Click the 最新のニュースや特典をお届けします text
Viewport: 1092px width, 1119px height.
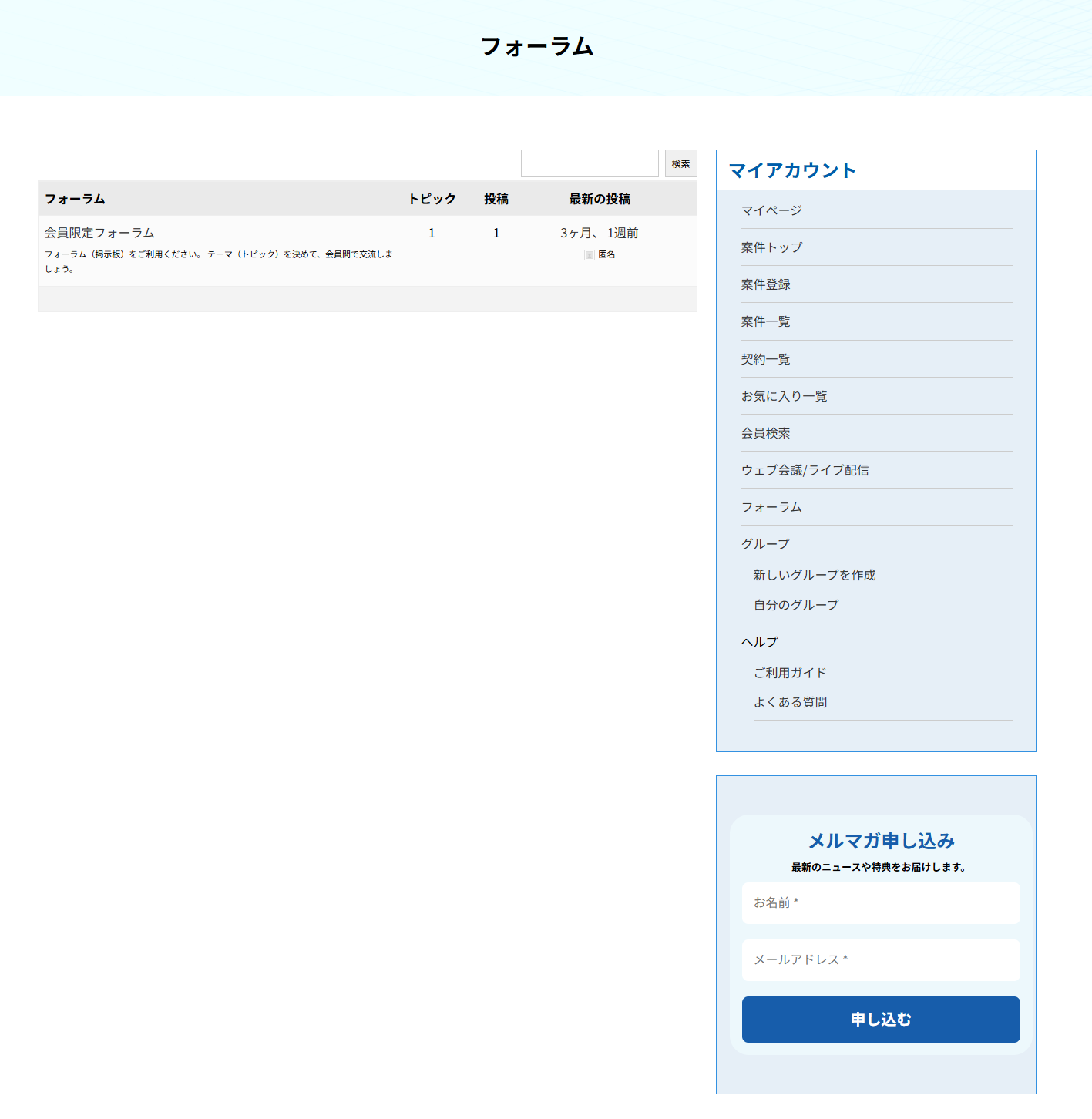point(879,867)
